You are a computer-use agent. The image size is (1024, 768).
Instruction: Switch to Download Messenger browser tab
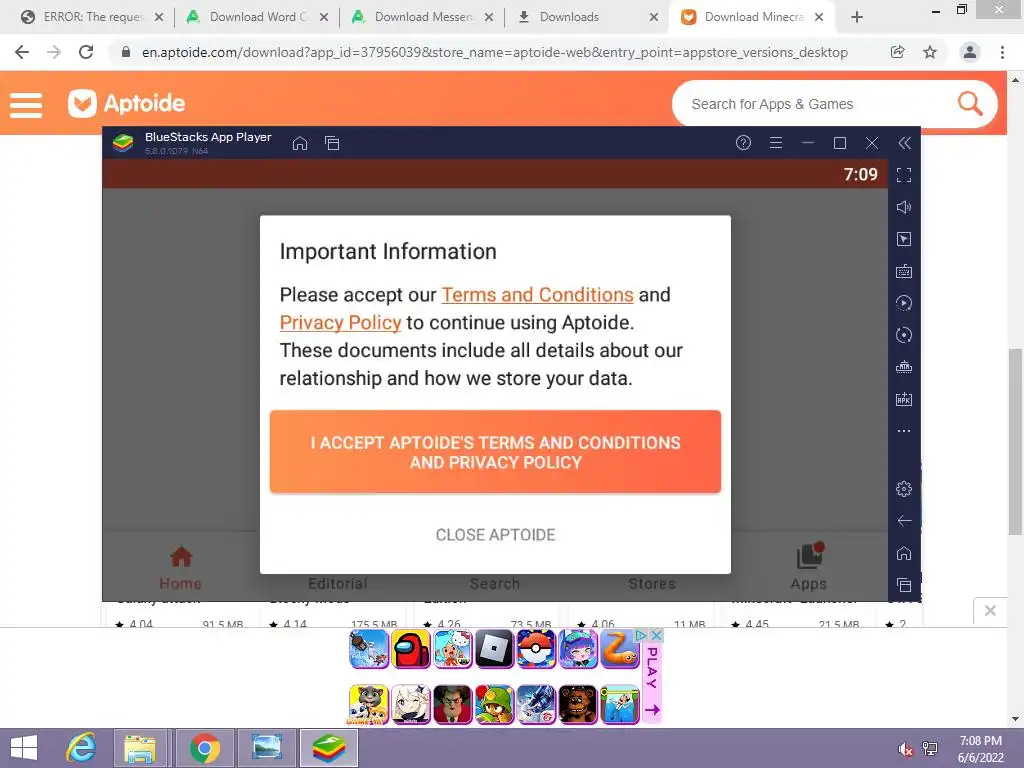(422, 17)
